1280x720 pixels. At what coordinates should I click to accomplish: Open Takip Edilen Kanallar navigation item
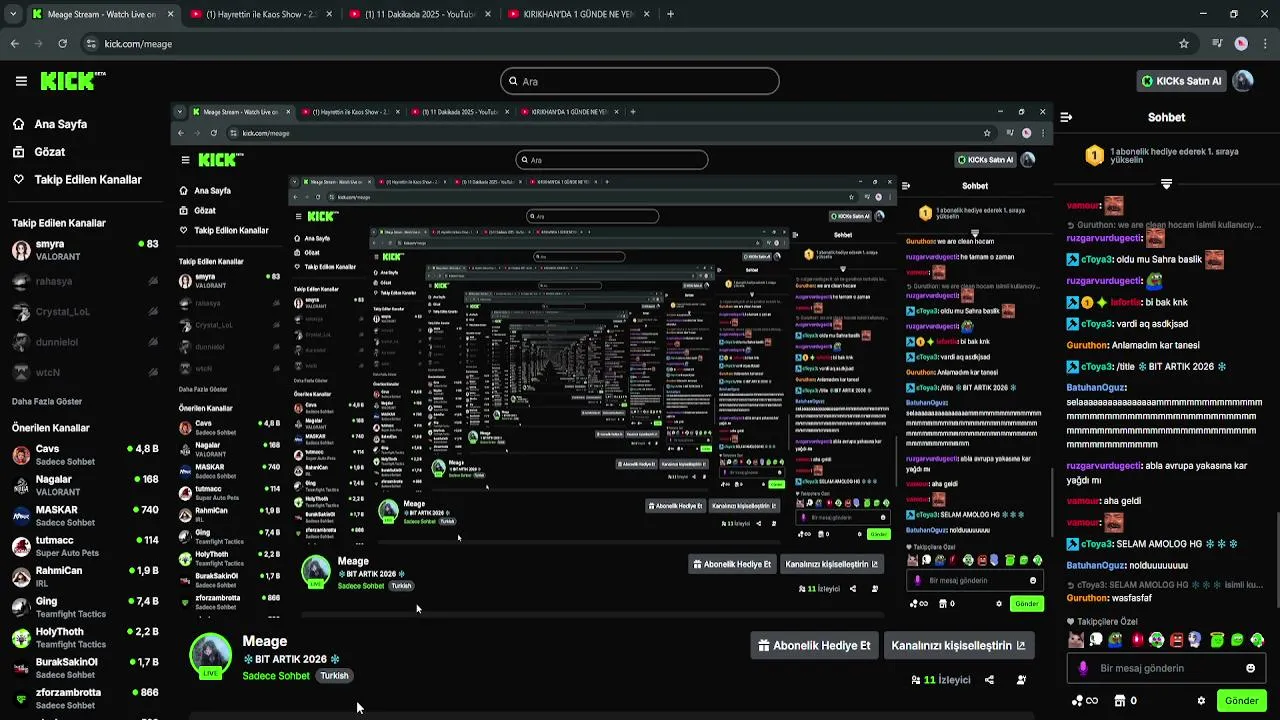pyautogui.click(x=77, y=180)
